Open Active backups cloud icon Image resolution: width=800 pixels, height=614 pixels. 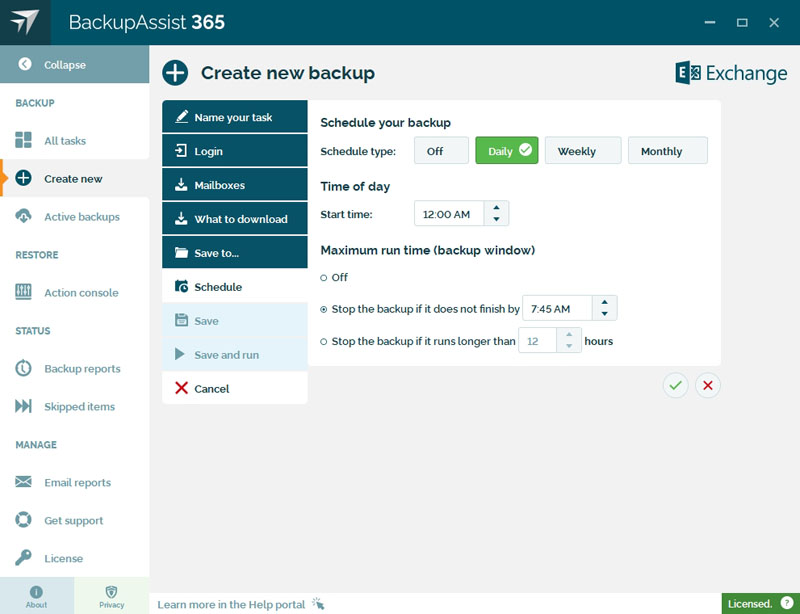click(x=23, y=216)
